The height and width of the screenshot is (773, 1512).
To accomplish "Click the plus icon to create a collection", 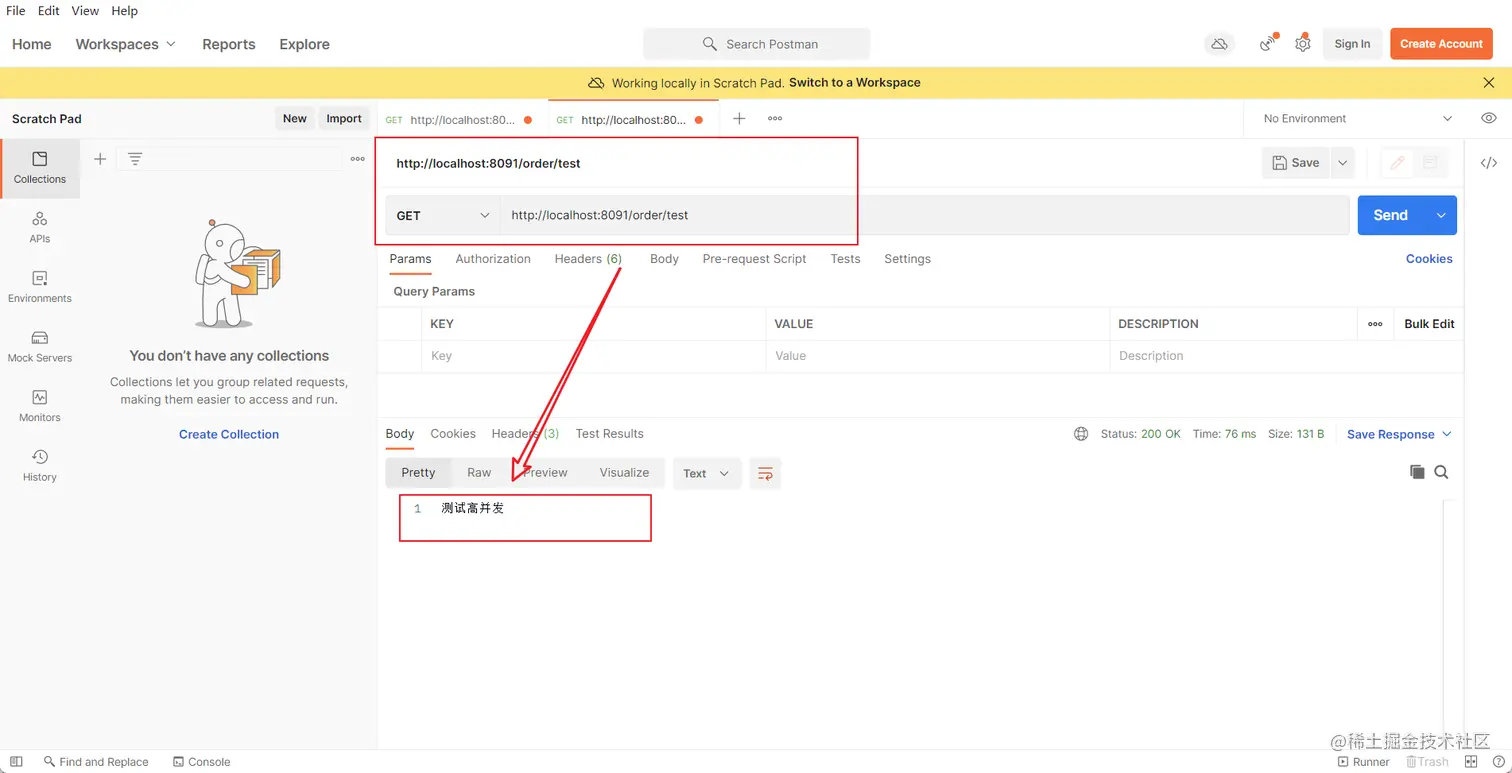I will (100, 159).
